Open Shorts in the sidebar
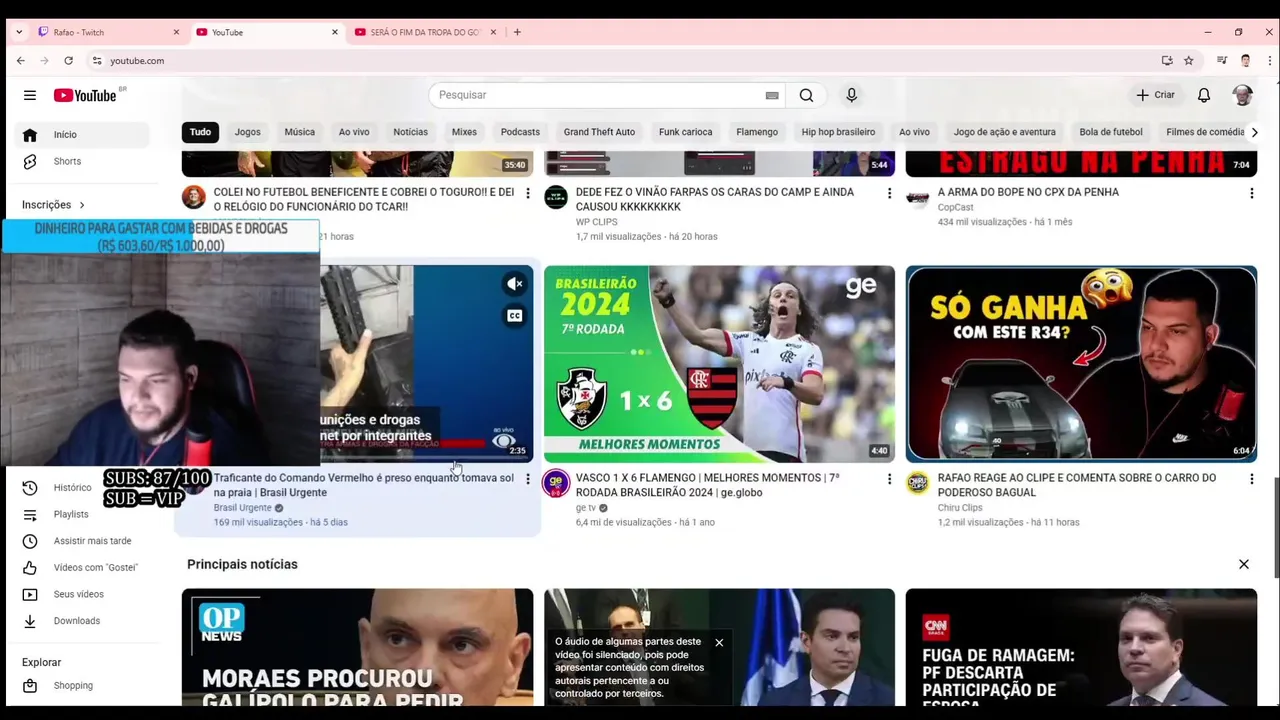Image resolution: width=1280 pixels, height=720 pixels. (x=80, y=161)
